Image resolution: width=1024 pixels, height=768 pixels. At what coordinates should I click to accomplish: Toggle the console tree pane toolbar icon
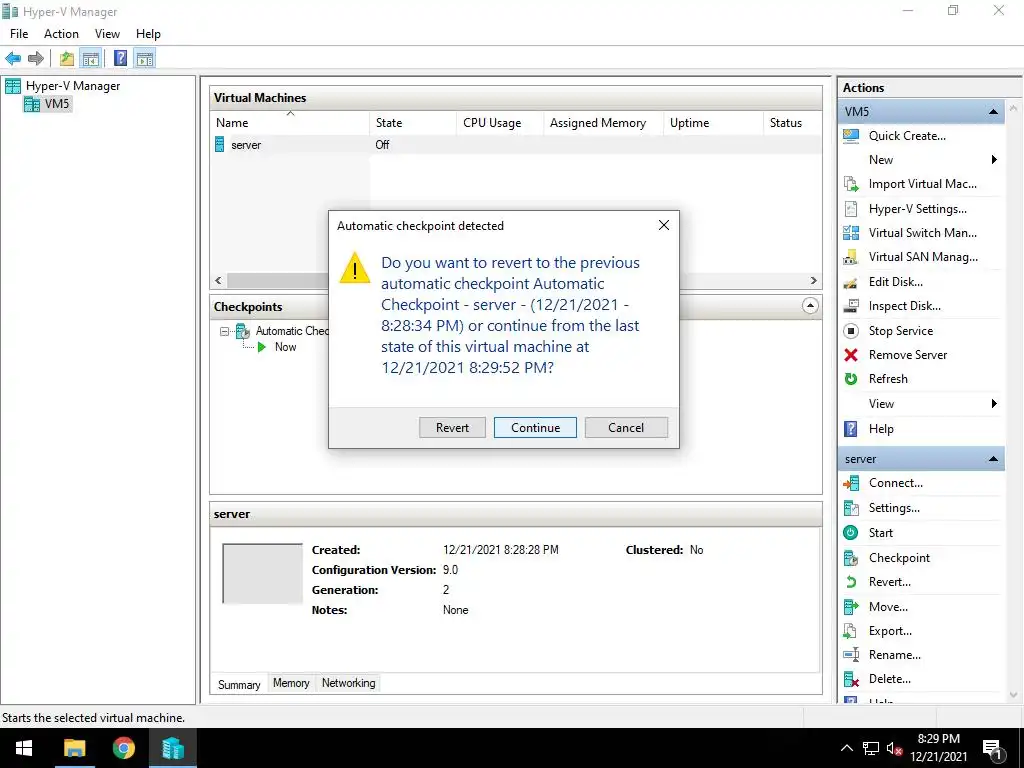tap(90, 59)
